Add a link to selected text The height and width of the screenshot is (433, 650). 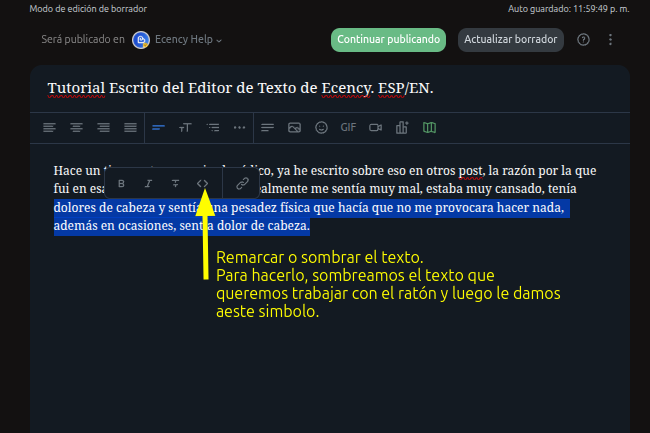point(242,184)
